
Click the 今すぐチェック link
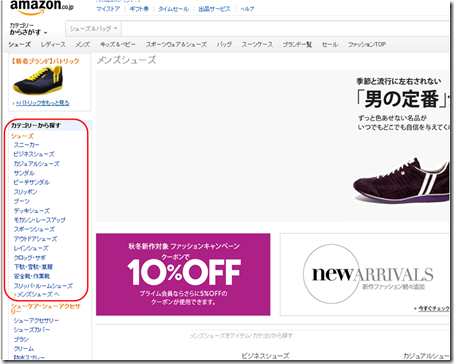point(434,309)
